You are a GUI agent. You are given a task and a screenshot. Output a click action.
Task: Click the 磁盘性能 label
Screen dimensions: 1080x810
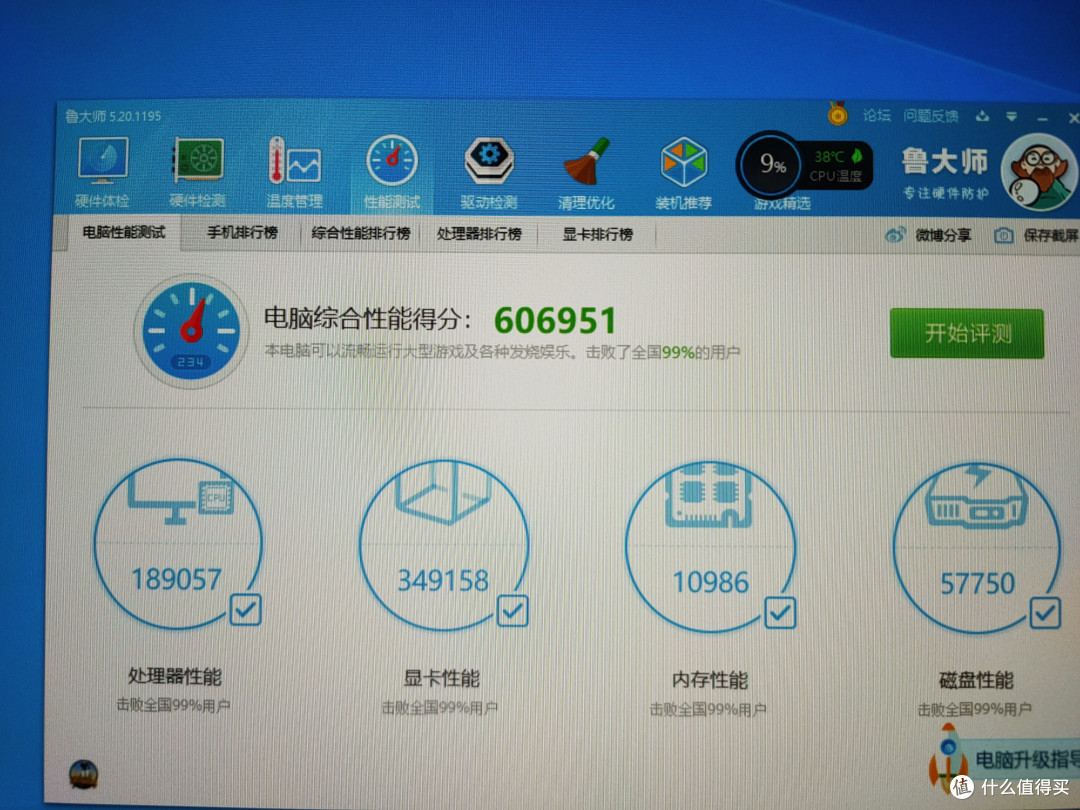pyautogui.click(x=976, y=681)
